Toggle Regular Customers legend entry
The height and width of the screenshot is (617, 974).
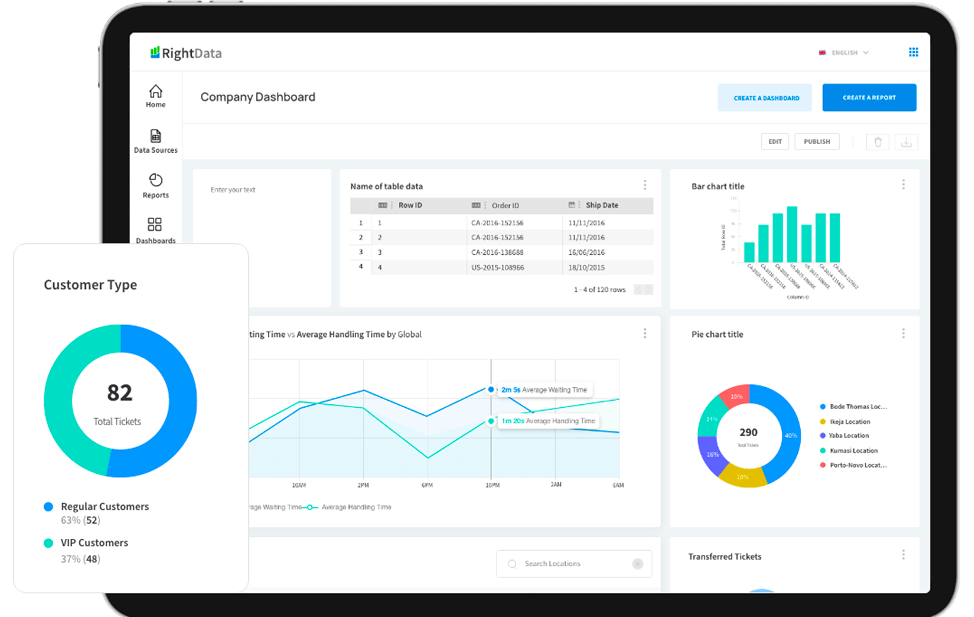click(x=96, y=506)
